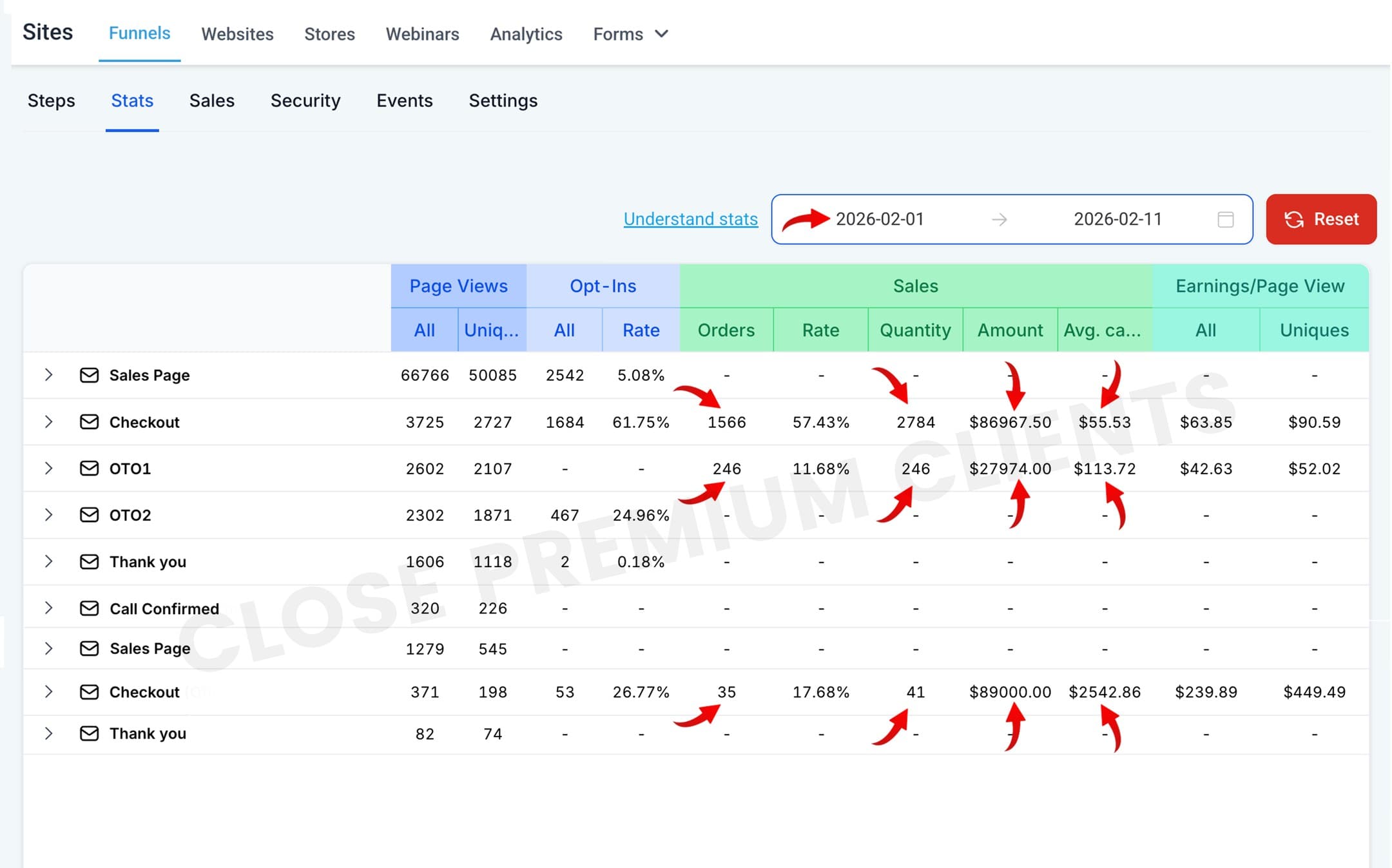This screenshot has height=868, width=1392.
Task: Open the funnel Sales tab
Action: coord(211,101)
